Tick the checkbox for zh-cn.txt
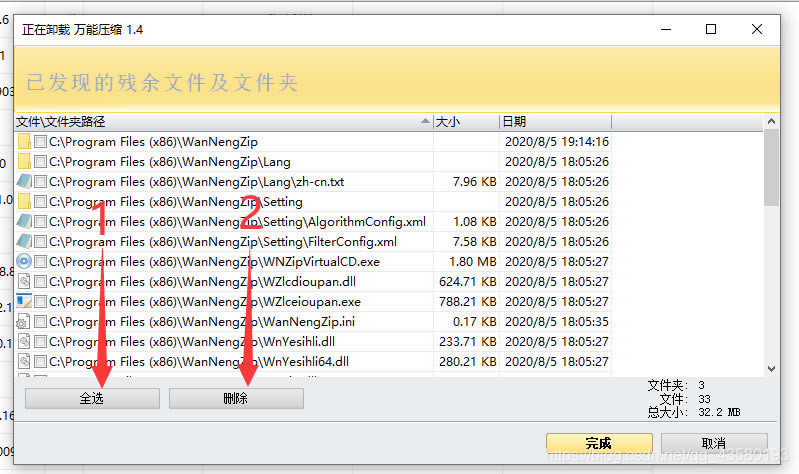Viewport: 799px width, 474px height. 40,181
